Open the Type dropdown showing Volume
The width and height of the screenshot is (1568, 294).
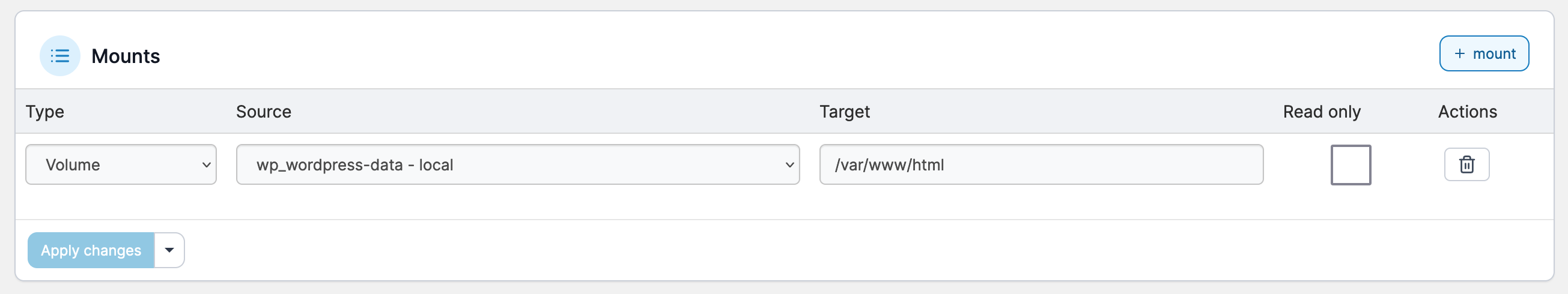(121, 164)
